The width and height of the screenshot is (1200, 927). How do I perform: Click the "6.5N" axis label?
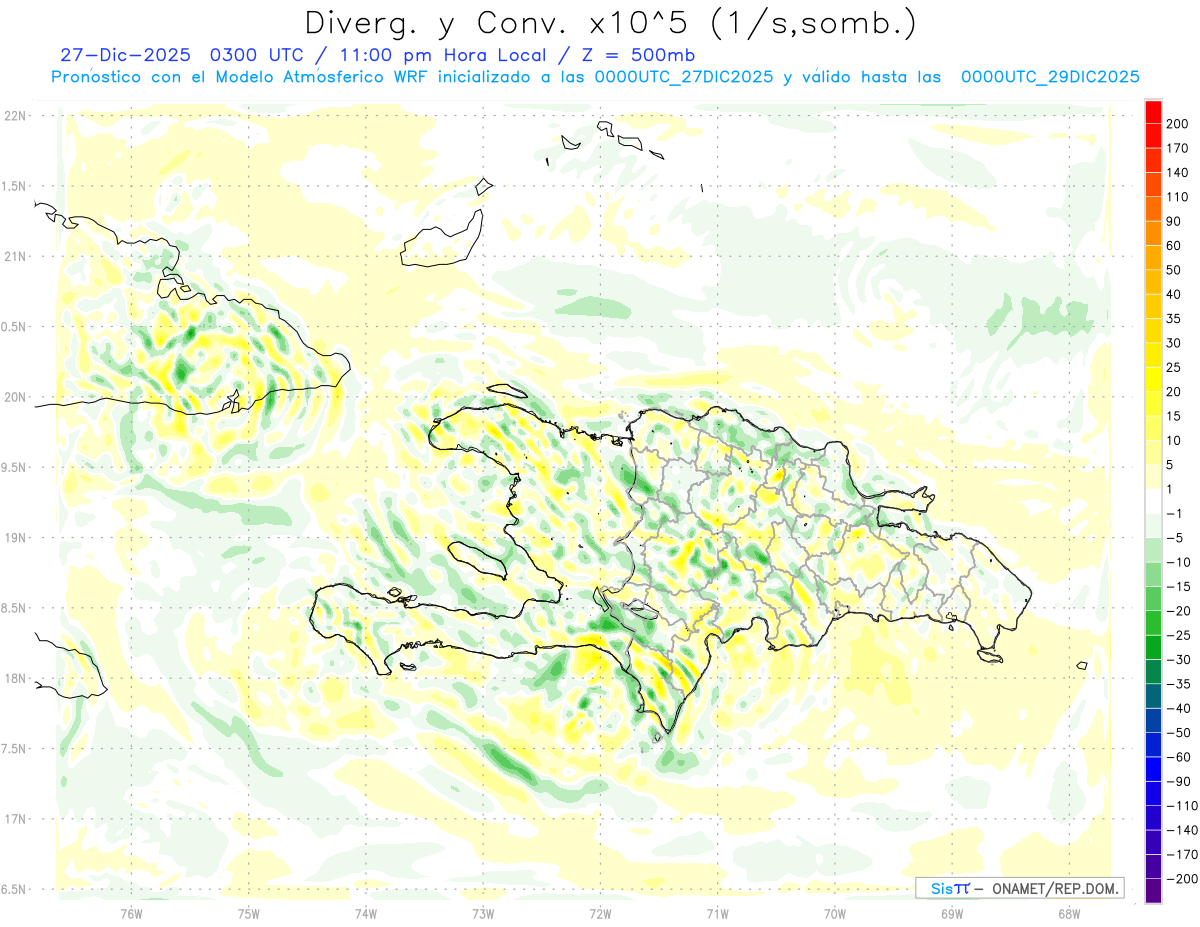click(15, 889)
